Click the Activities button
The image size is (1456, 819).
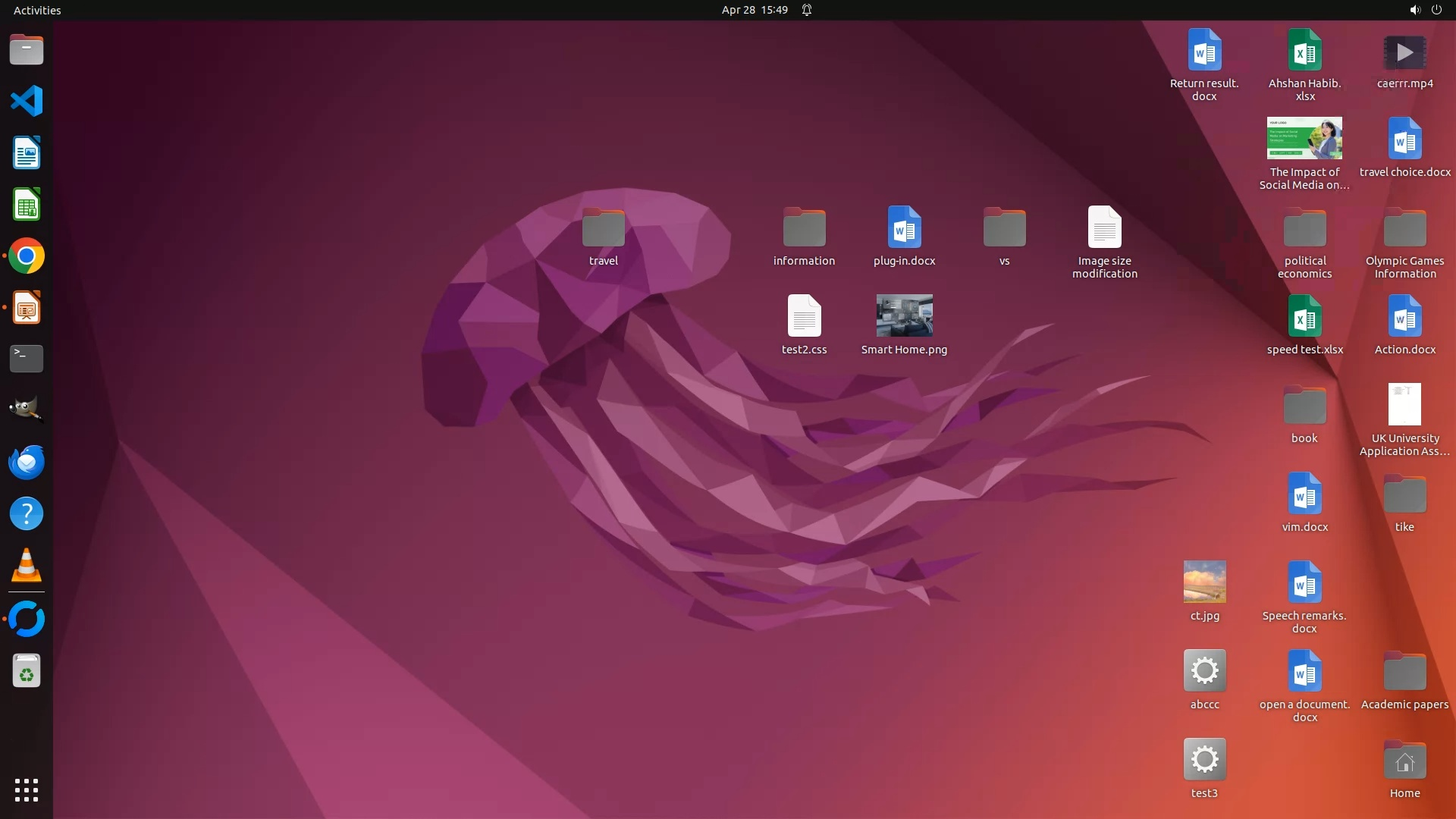(37, 10)
